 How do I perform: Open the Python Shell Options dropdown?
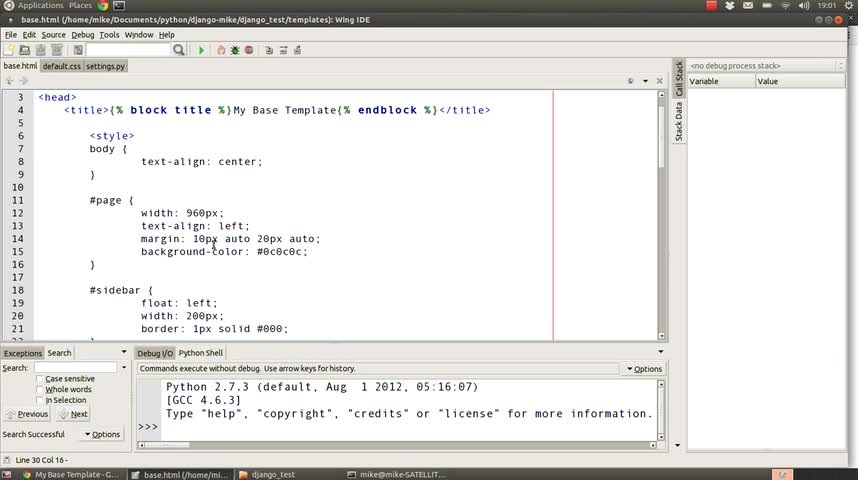coord(645,369)
